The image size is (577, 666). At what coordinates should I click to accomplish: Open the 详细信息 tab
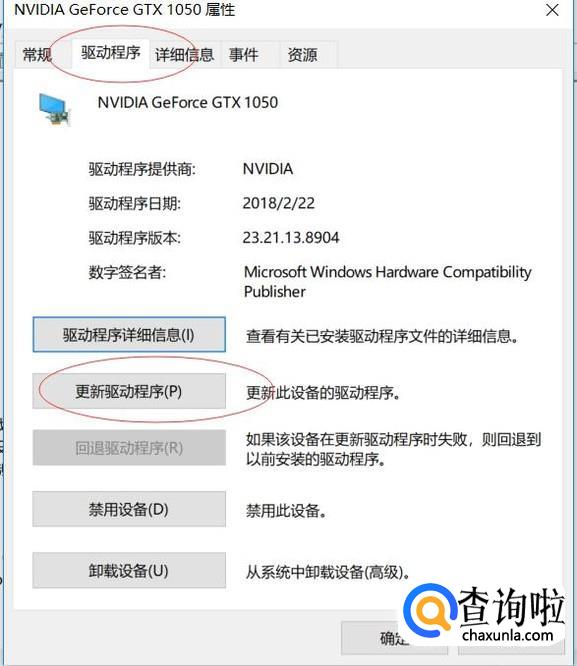point(184,55)
